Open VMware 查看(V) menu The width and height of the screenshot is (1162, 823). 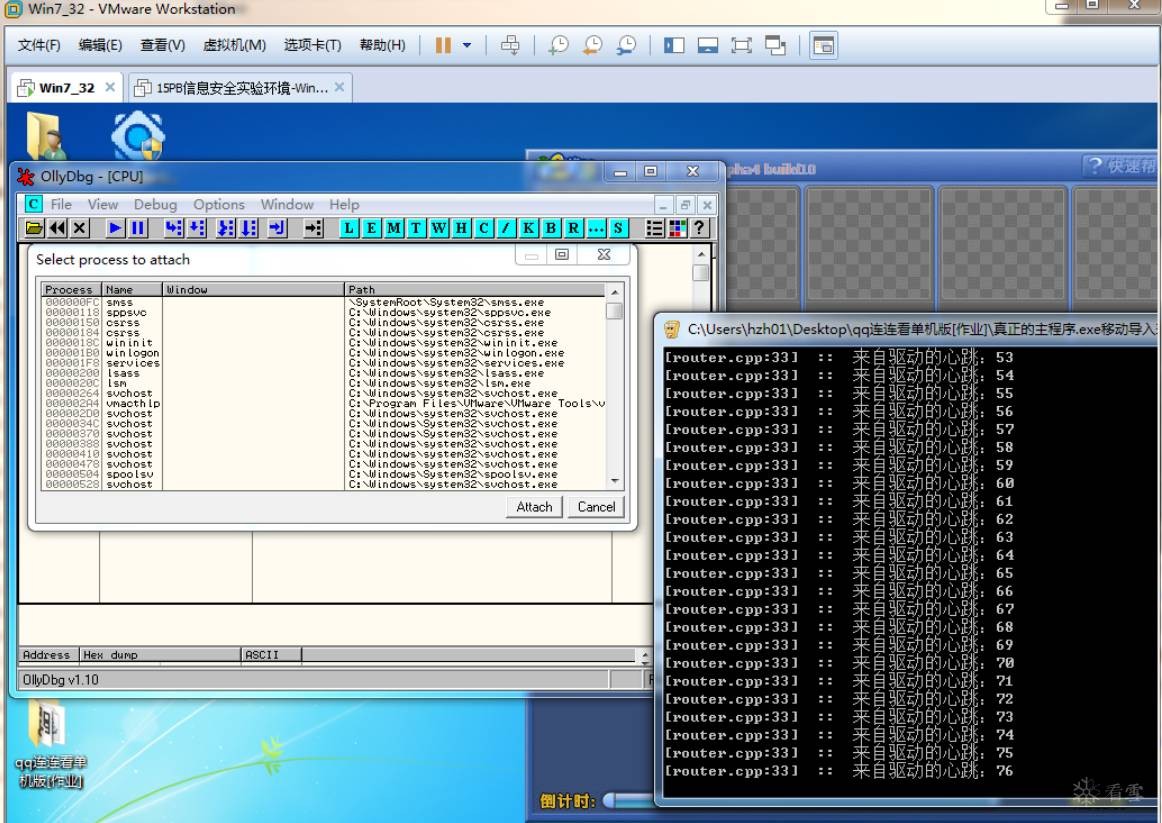(162, 45)
